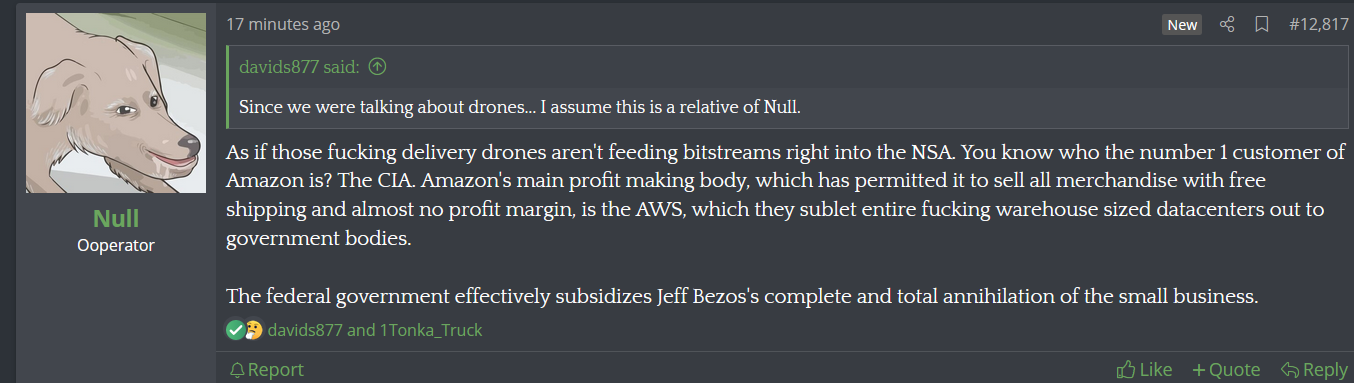Expand the quoted text about drones
Viewport: 1354px width, 383px height.
pos(520,107)
